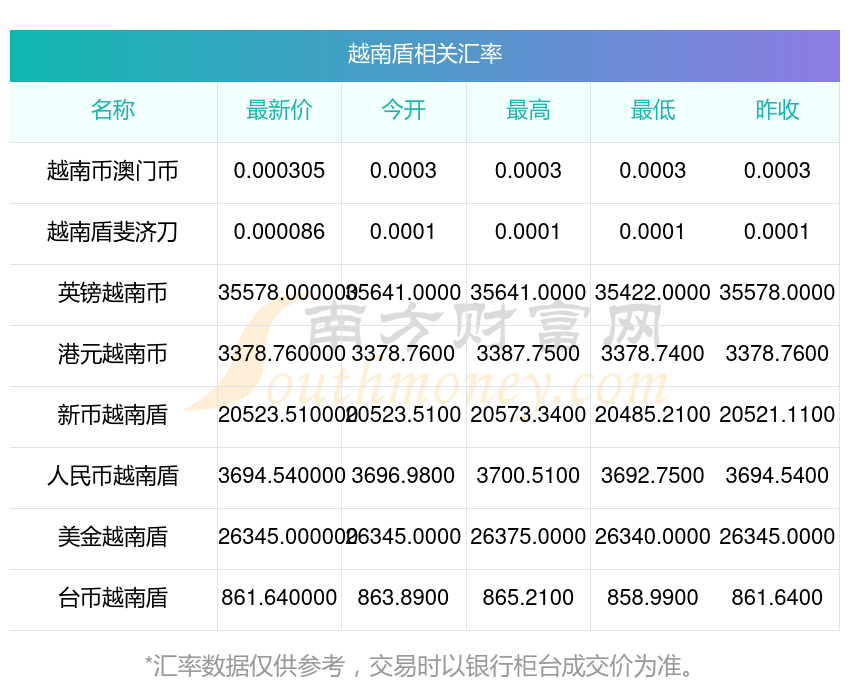Screen dimensions: 850x698
Task: Click the 美金越南盾 row name
Action: tap(113, 537)
